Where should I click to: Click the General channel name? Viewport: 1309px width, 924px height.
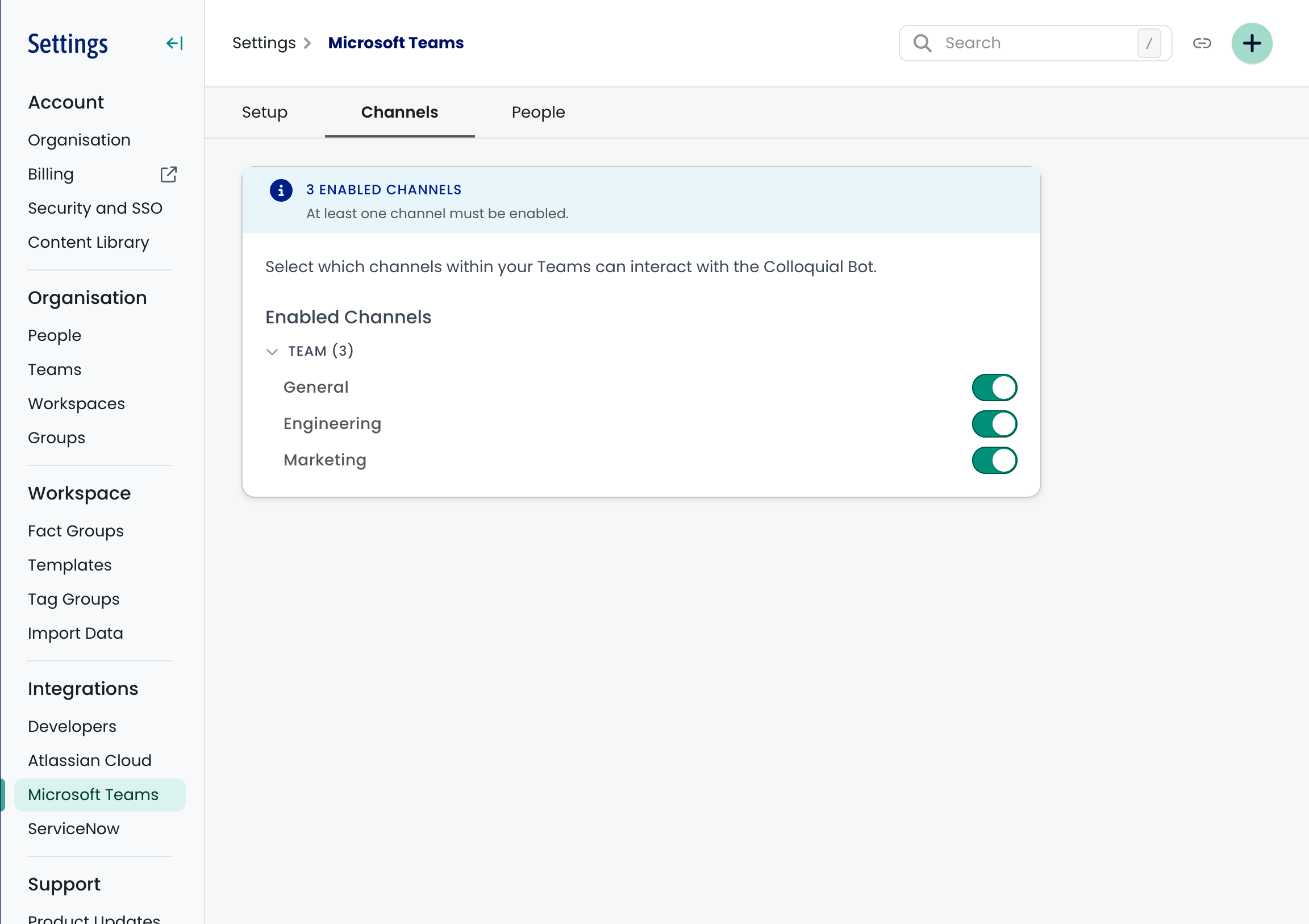click(x=316, y=388)
